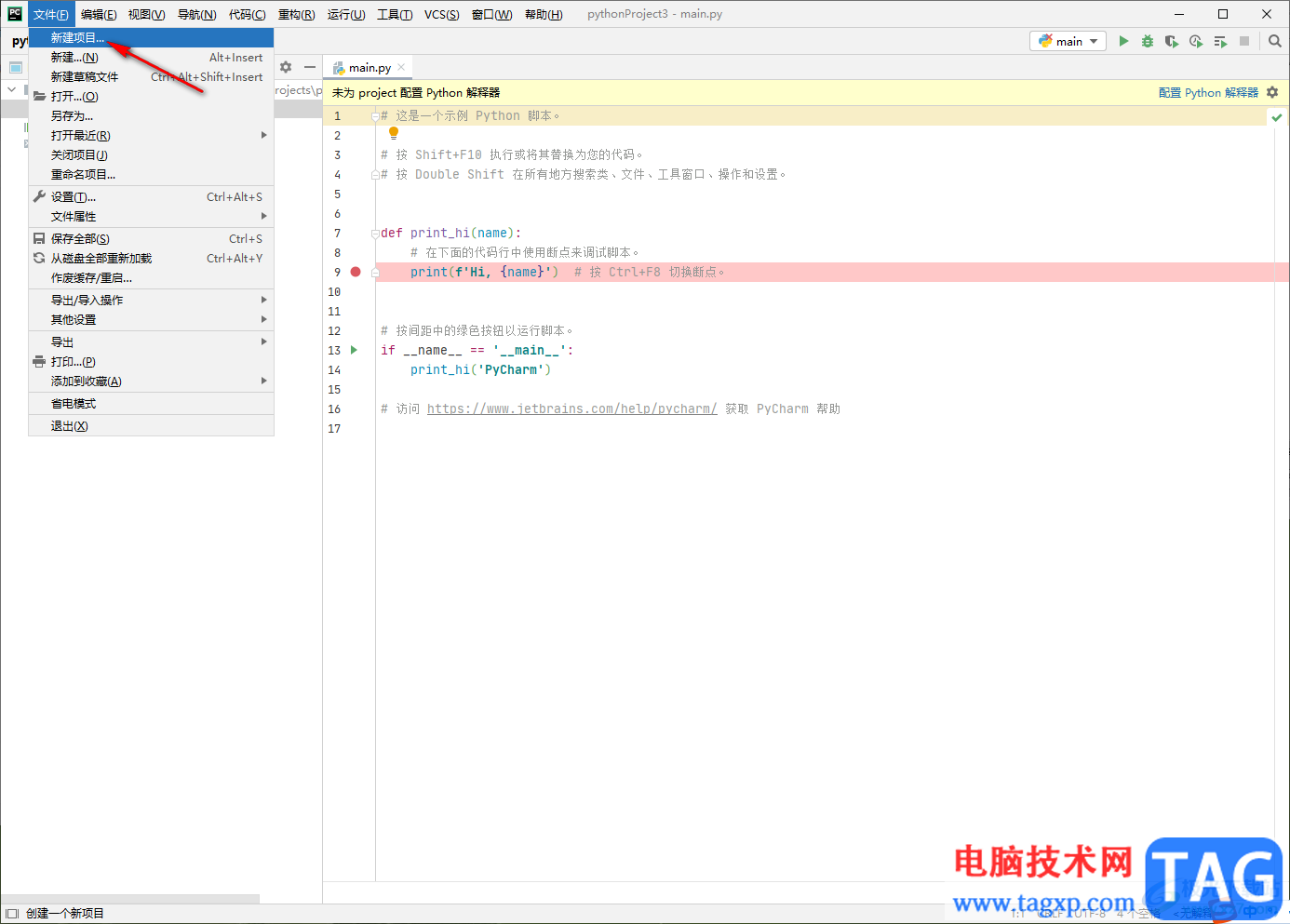The width and height of the screenshot is (1290, 924).
Task: Launch the profiler icon in the run toolbar
Action: tap(1196, 41)
